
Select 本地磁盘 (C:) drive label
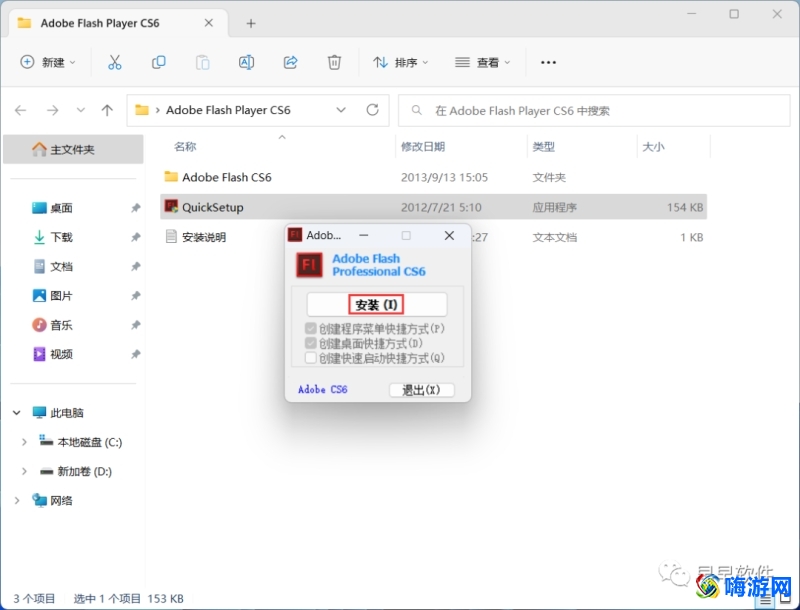(90, 442)
